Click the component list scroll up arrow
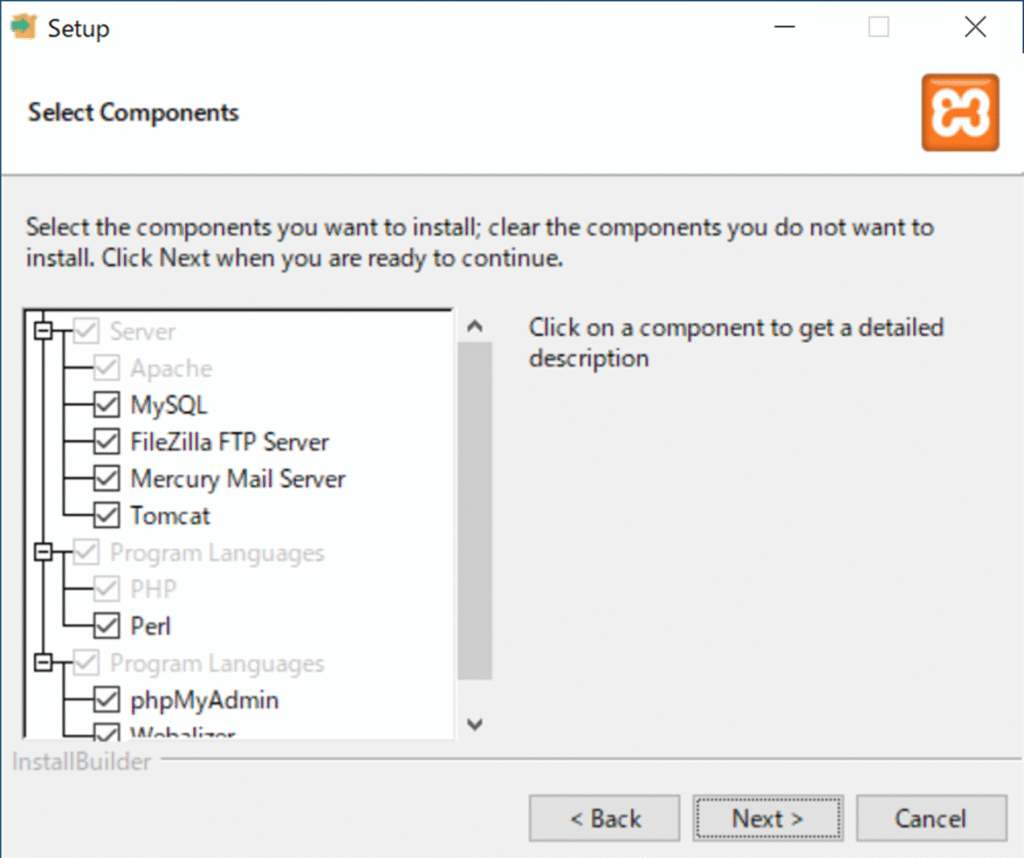1024x858 pixels. tap(475, 326)
